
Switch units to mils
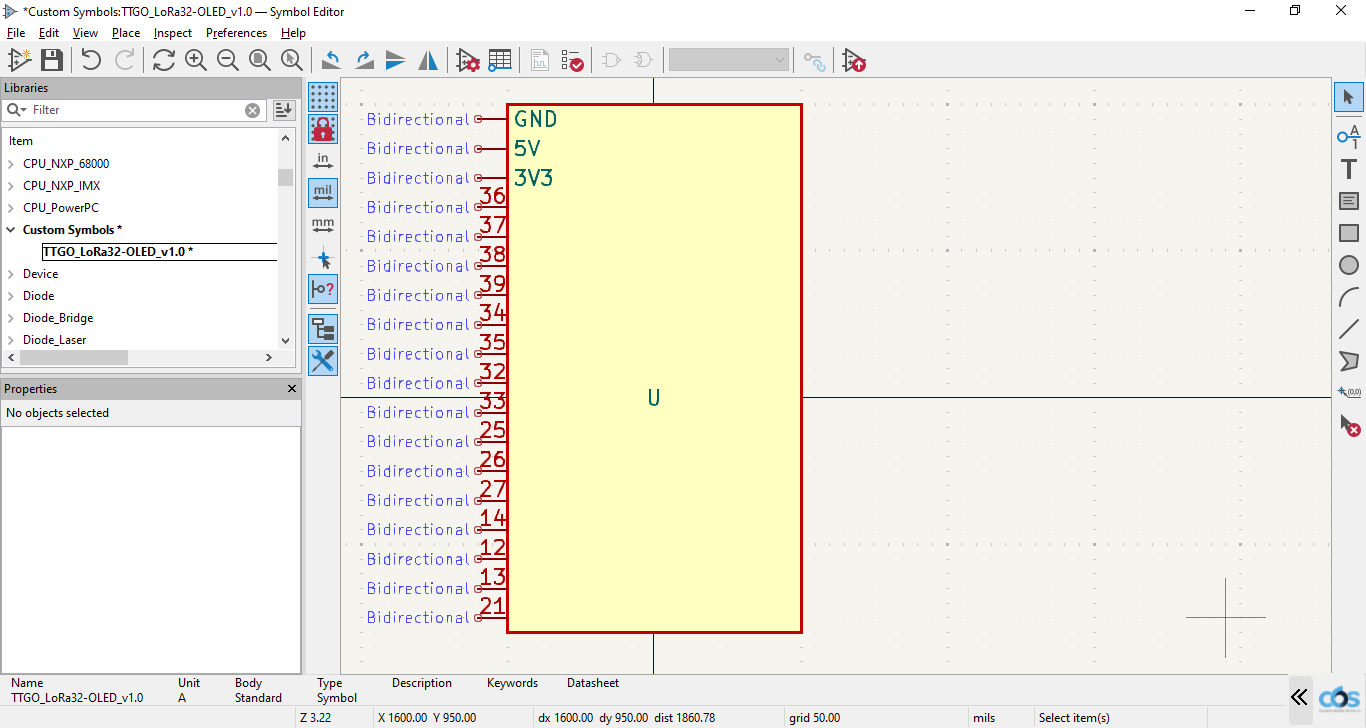click(x=323, y=193)
